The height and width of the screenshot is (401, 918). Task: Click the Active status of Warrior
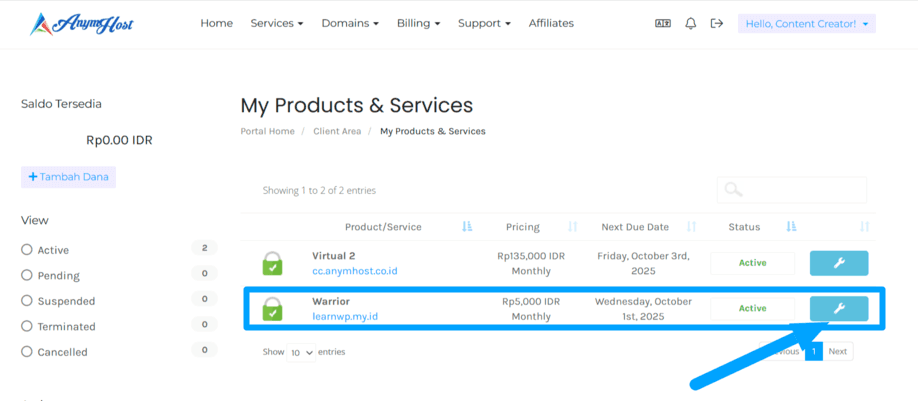pos(752,309)
